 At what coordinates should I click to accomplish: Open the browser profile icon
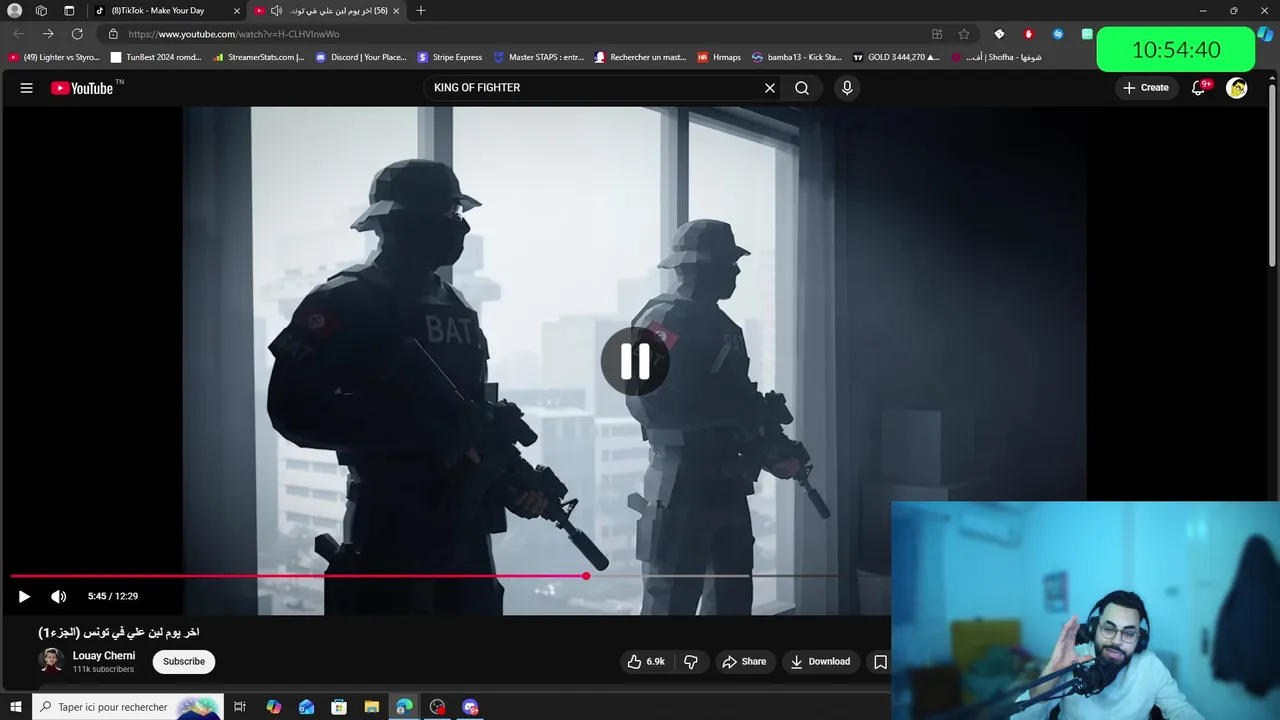(14, 10)
